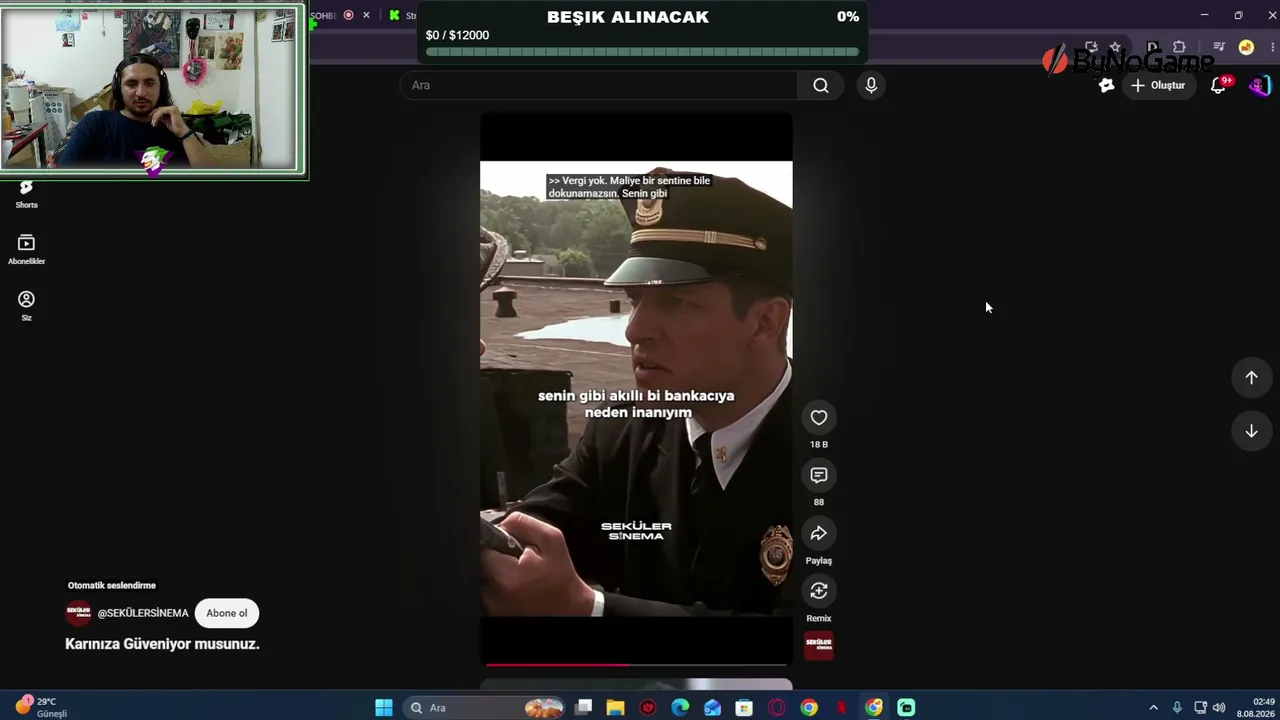Seek the Short using the red progress bar
Screen dimensions: 1280x720
[x=636, y=663]
